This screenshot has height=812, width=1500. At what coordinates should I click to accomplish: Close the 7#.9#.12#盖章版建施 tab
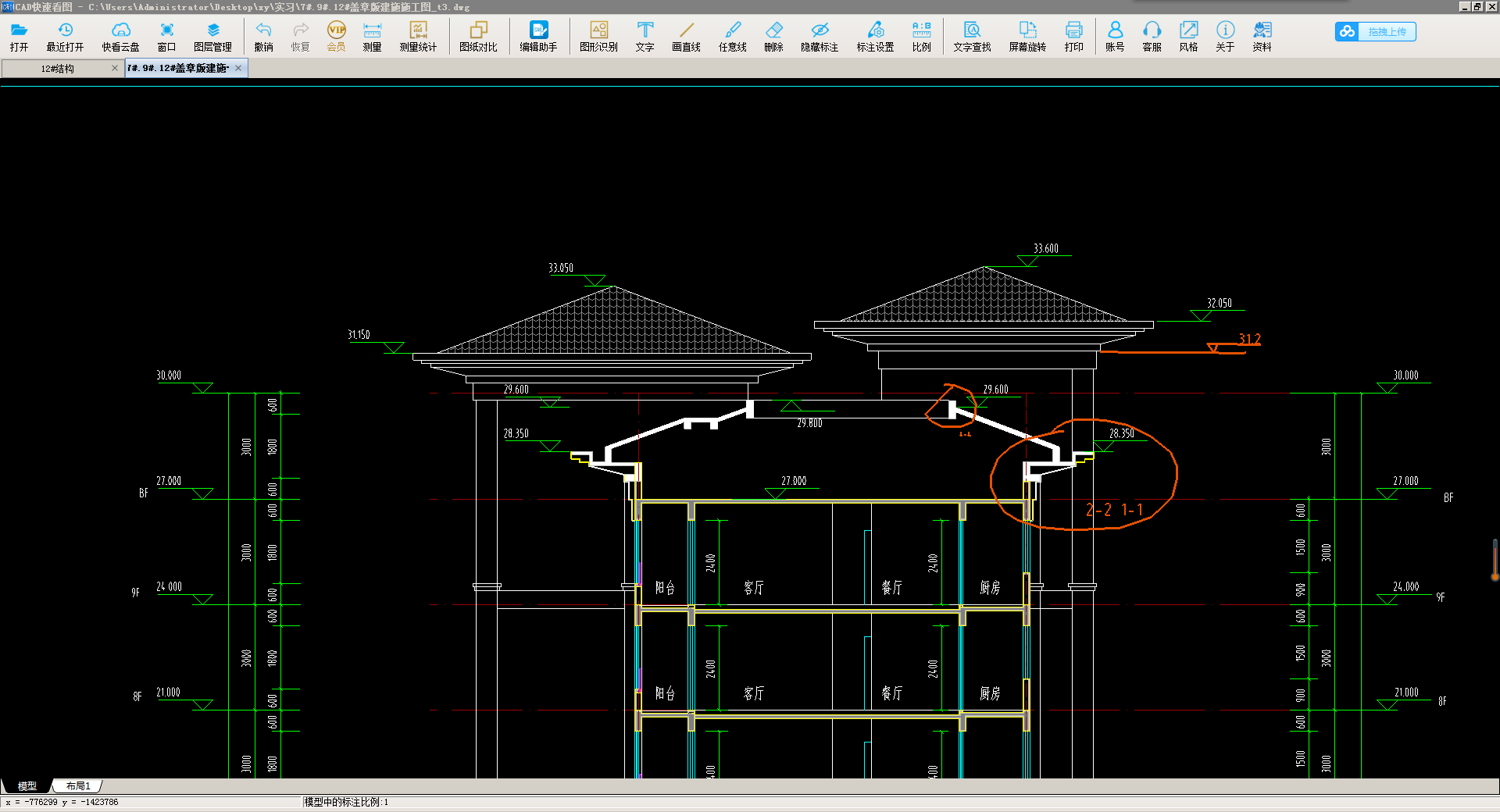pos(238,68)
